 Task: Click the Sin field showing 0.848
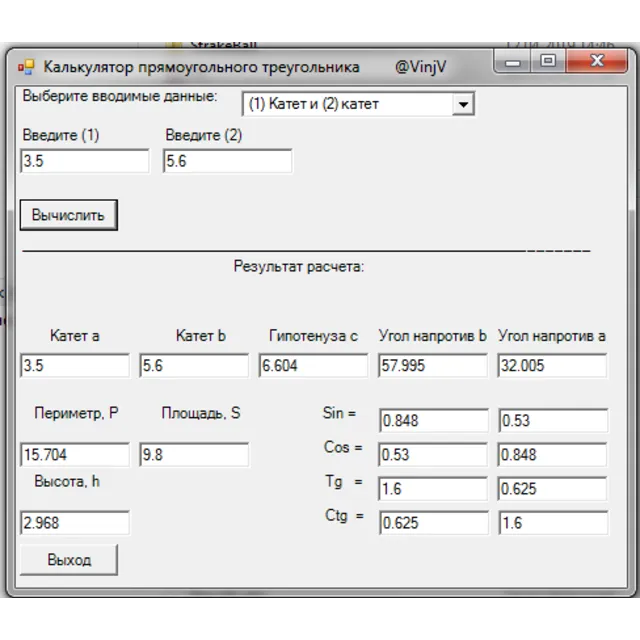(433, 420)
